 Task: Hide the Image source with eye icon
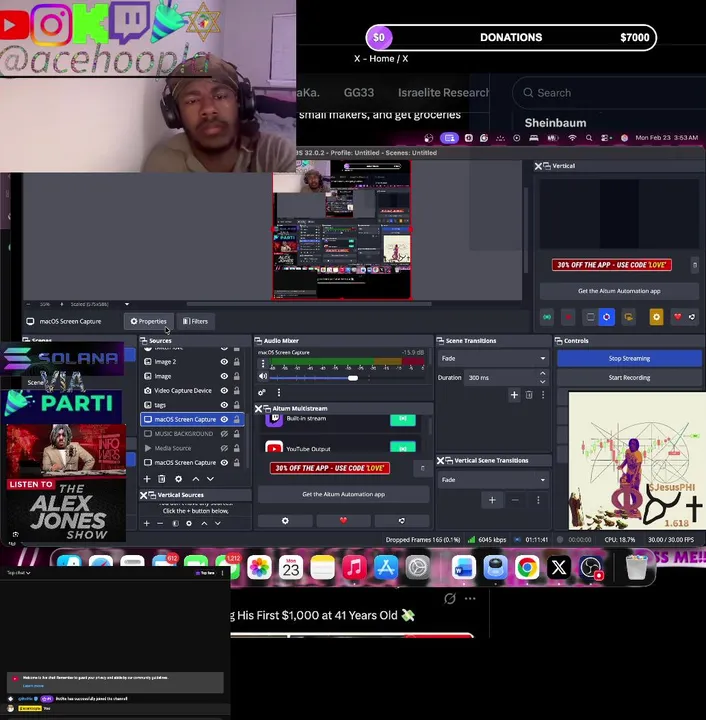tap(224, 376)
